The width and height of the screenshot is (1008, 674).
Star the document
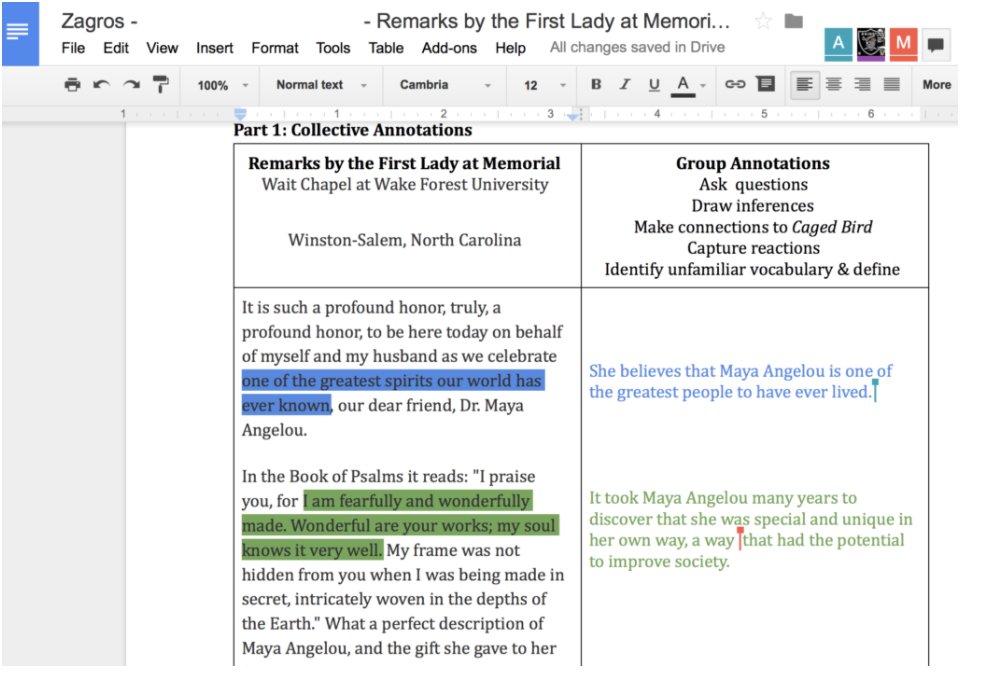pos(763,21)
